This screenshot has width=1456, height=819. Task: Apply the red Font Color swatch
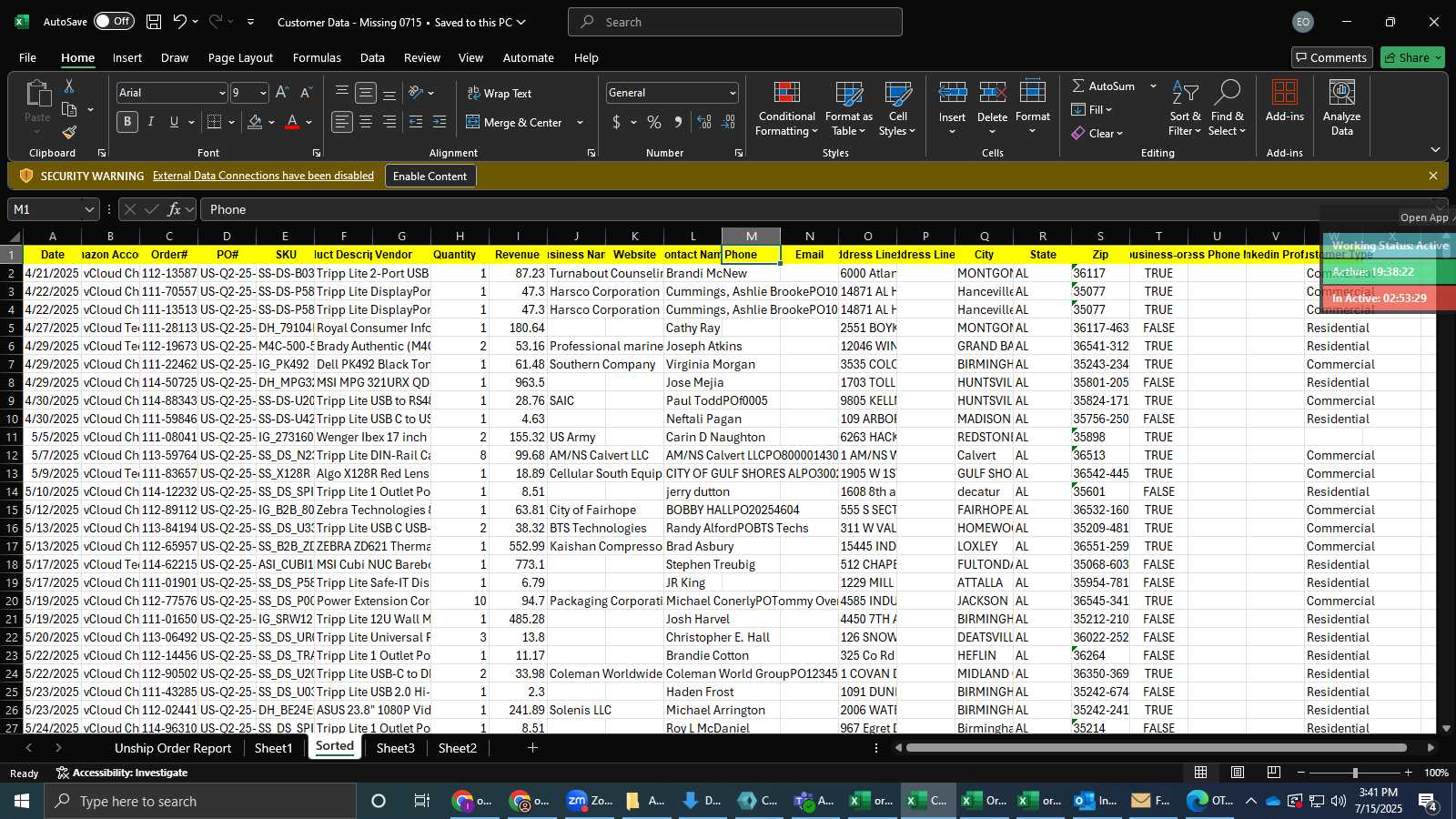tap(292, 122)
